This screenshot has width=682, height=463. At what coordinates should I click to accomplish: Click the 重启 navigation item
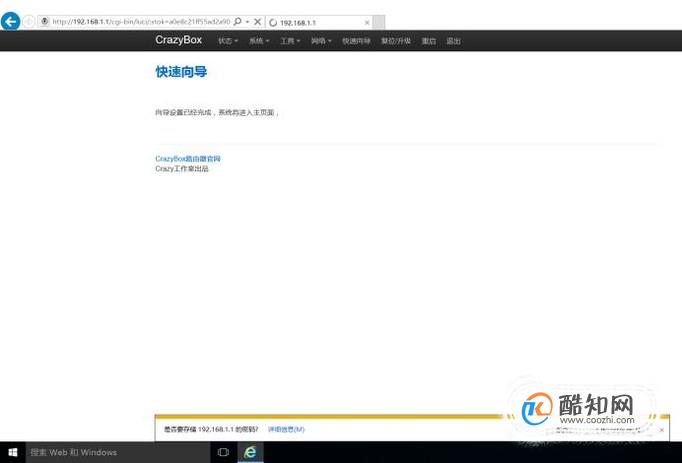[429, 41]
